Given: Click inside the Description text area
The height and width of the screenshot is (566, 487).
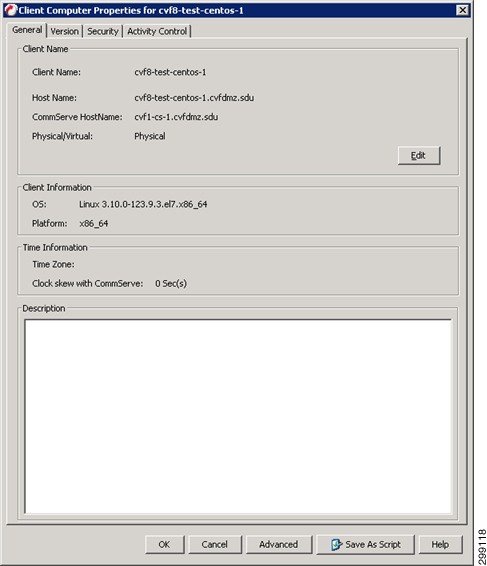Looking at the screenshot, I should coord(238,416).
